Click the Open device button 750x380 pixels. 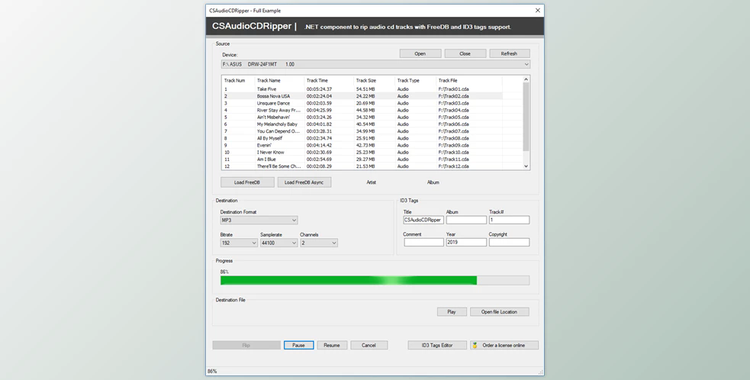(x=420, y=54)
